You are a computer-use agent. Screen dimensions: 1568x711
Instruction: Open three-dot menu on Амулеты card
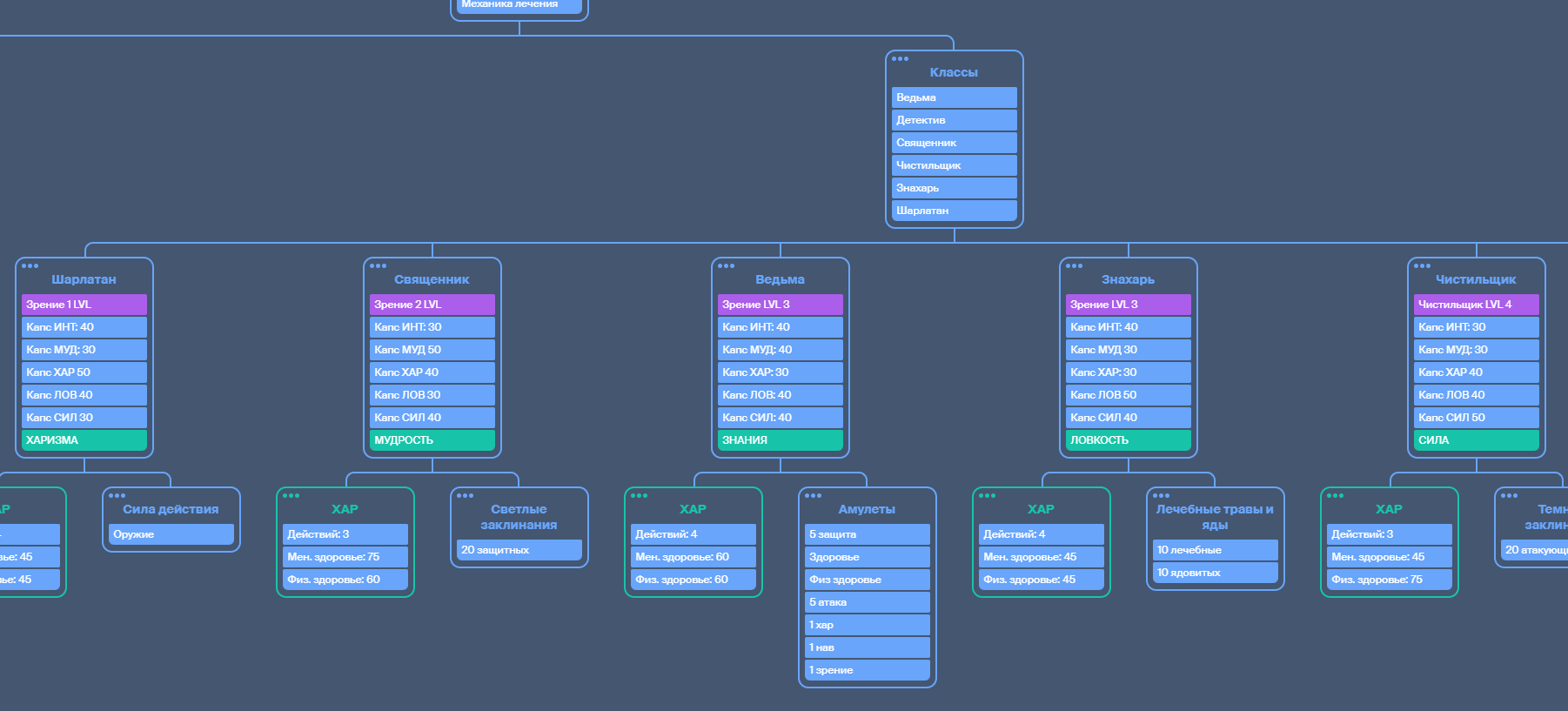point(813,496)
